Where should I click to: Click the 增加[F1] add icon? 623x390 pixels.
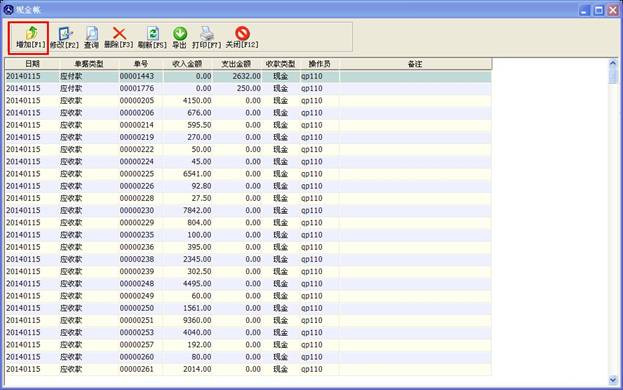pyautogui.click(x=30, y=38)
